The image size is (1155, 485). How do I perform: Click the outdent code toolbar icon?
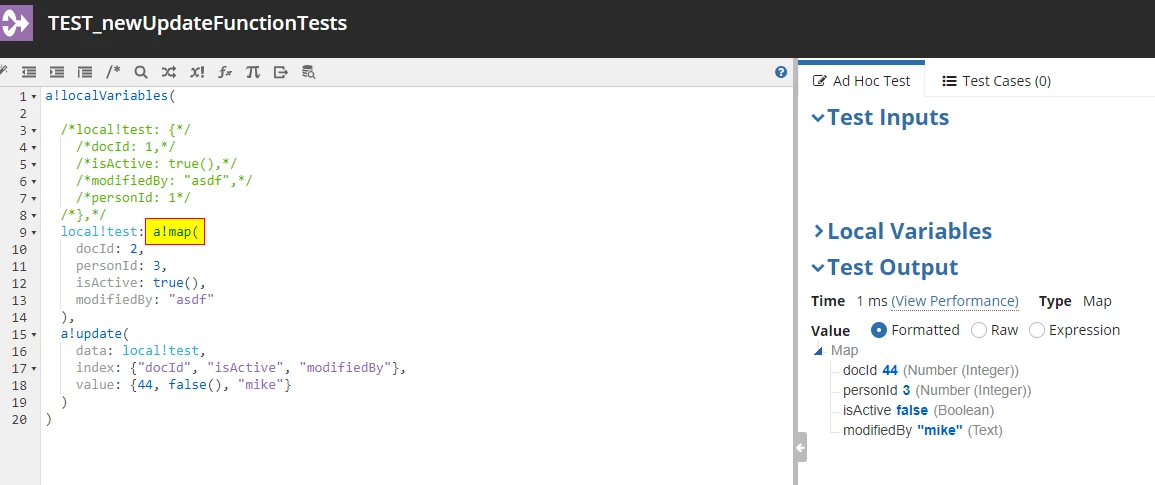(x=29, y=72)
